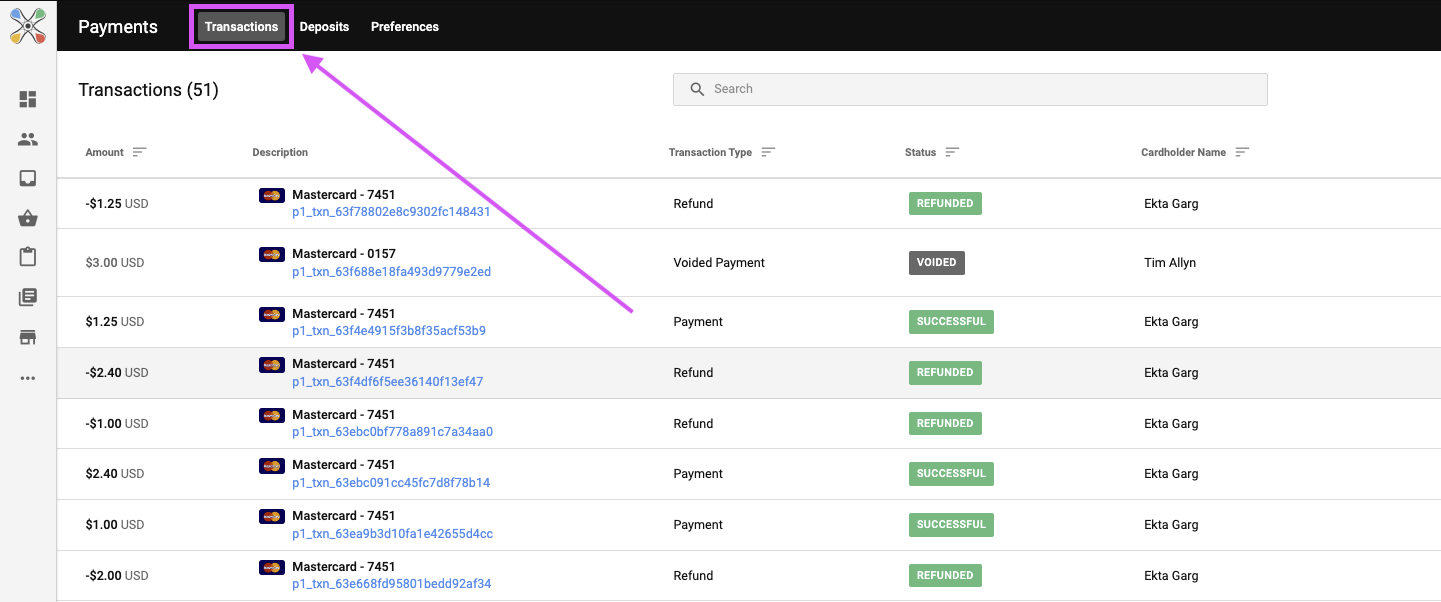Click the Search transactions field

[970, 89]
